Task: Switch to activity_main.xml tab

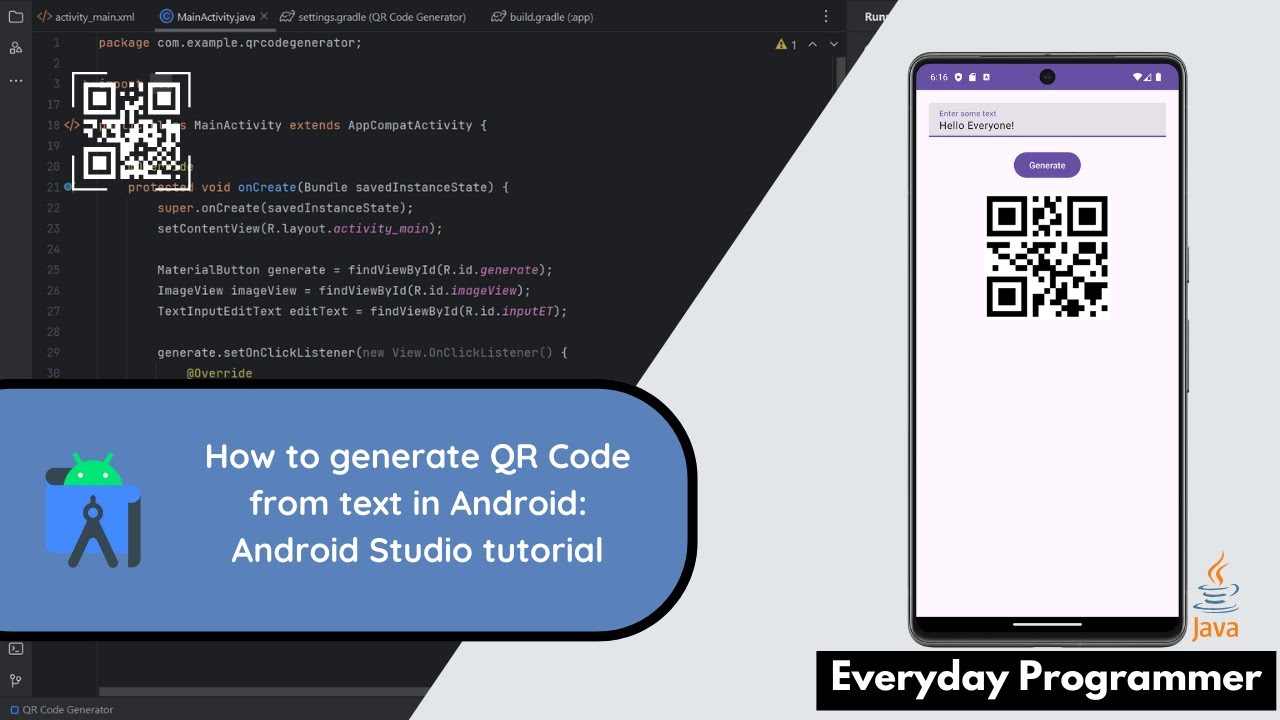Action: (86, 17)
